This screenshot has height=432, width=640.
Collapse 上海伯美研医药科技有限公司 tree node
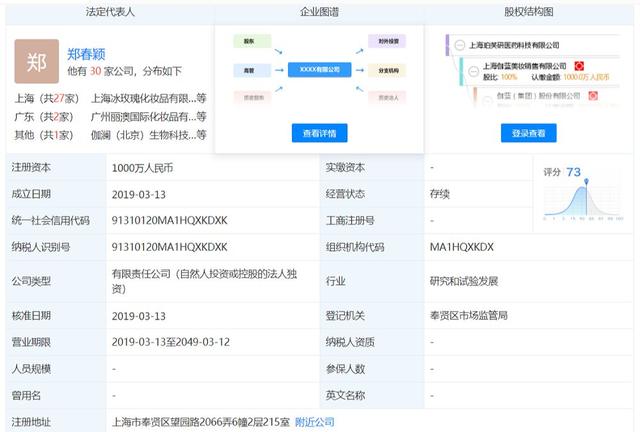click(x=460, y=45)
